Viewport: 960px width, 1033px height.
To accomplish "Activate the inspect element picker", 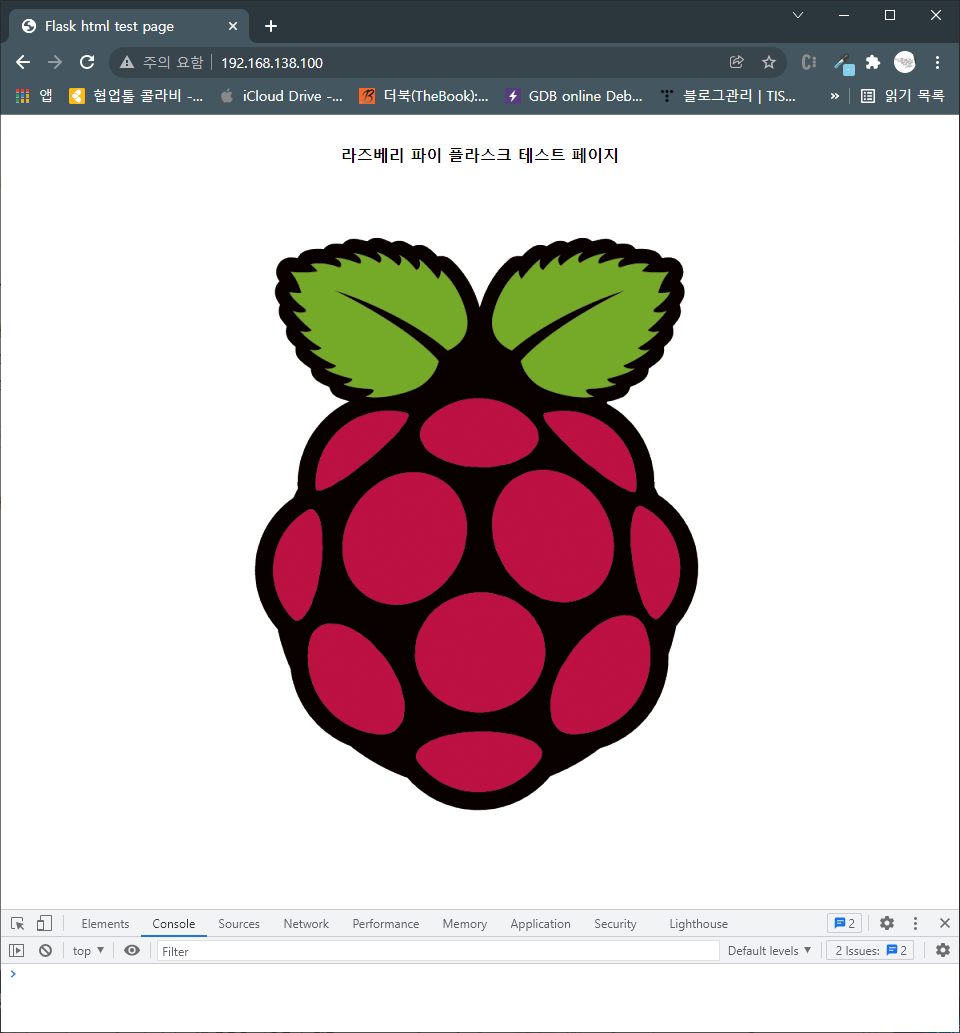I will [x=18, y=924].
